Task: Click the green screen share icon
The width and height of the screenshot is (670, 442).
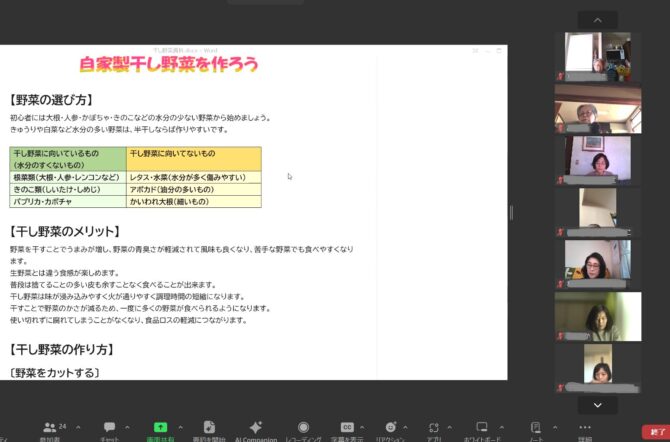Action: pos(160,427)
